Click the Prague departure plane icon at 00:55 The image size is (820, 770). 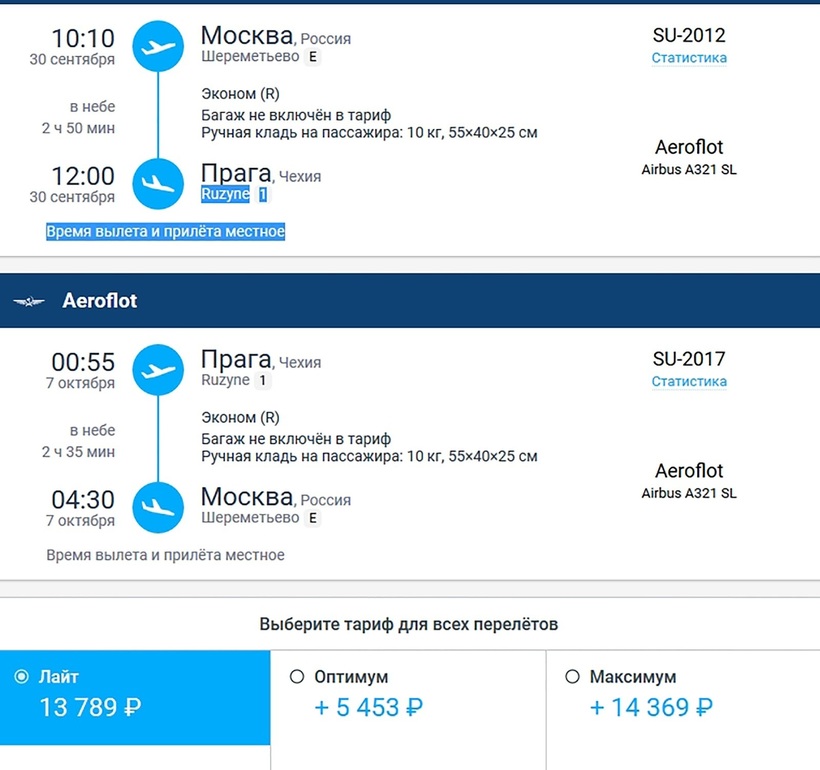(158, 370)
